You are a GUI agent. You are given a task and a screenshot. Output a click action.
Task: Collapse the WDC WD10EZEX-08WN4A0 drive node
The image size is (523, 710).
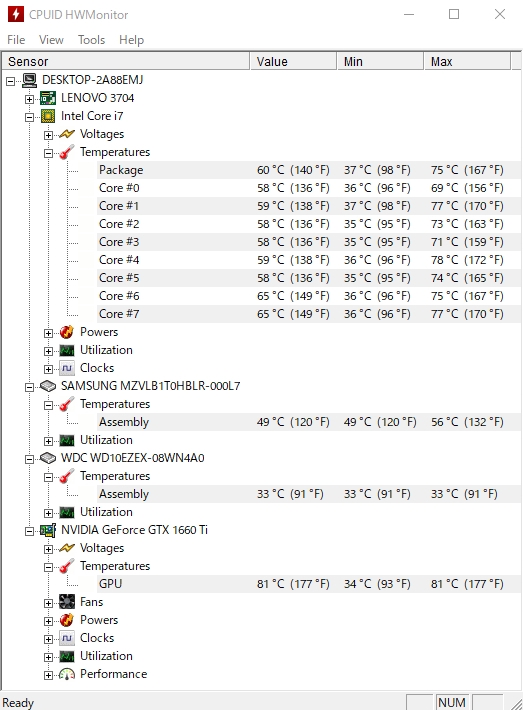[x=29, y=459]
